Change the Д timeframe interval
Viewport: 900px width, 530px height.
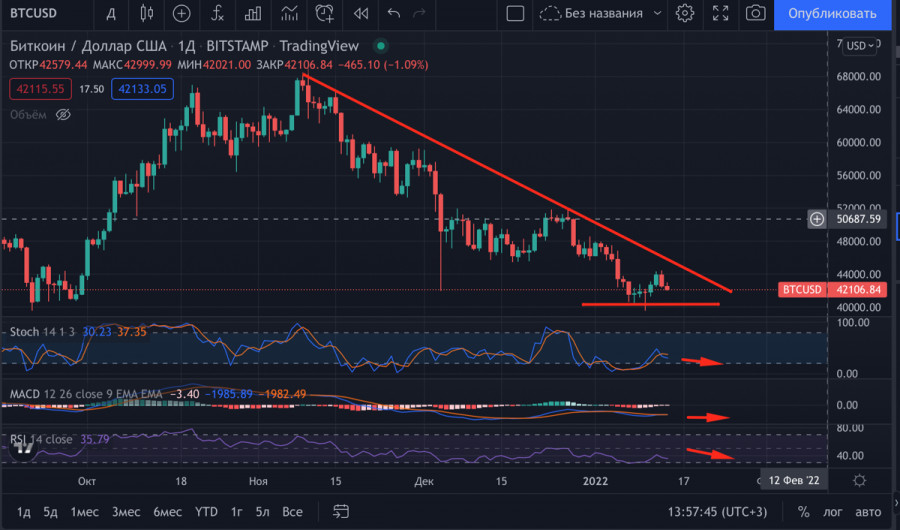click(111, 13)
